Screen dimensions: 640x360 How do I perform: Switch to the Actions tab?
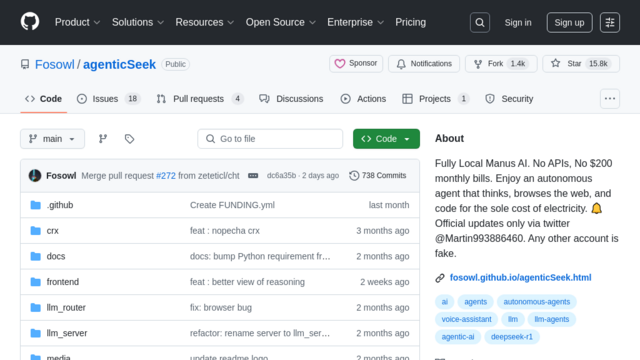coord(363,99)
